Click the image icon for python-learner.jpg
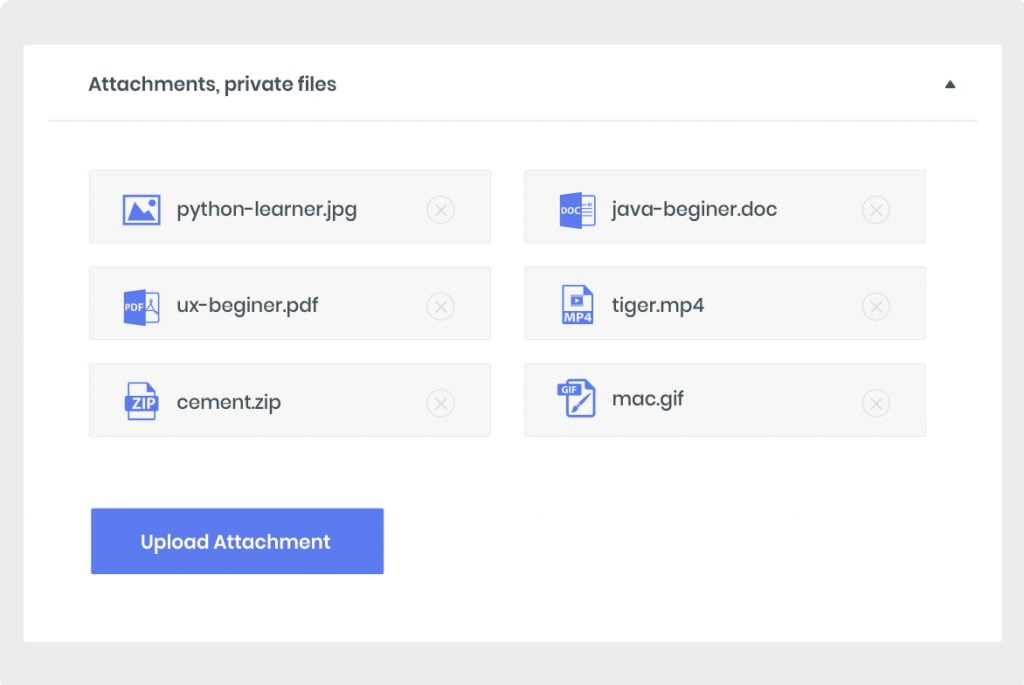1024x685 pixels. point(141,210)
